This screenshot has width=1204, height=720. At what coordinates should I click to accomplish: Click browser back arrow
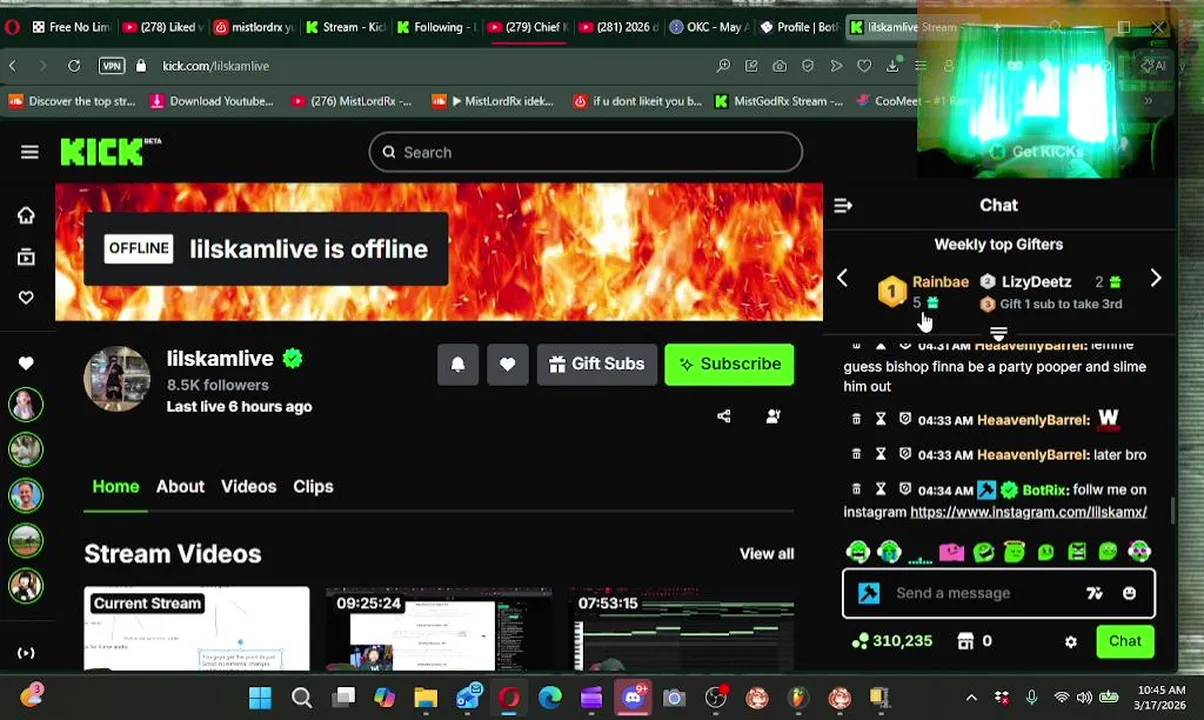coord(12,66)
